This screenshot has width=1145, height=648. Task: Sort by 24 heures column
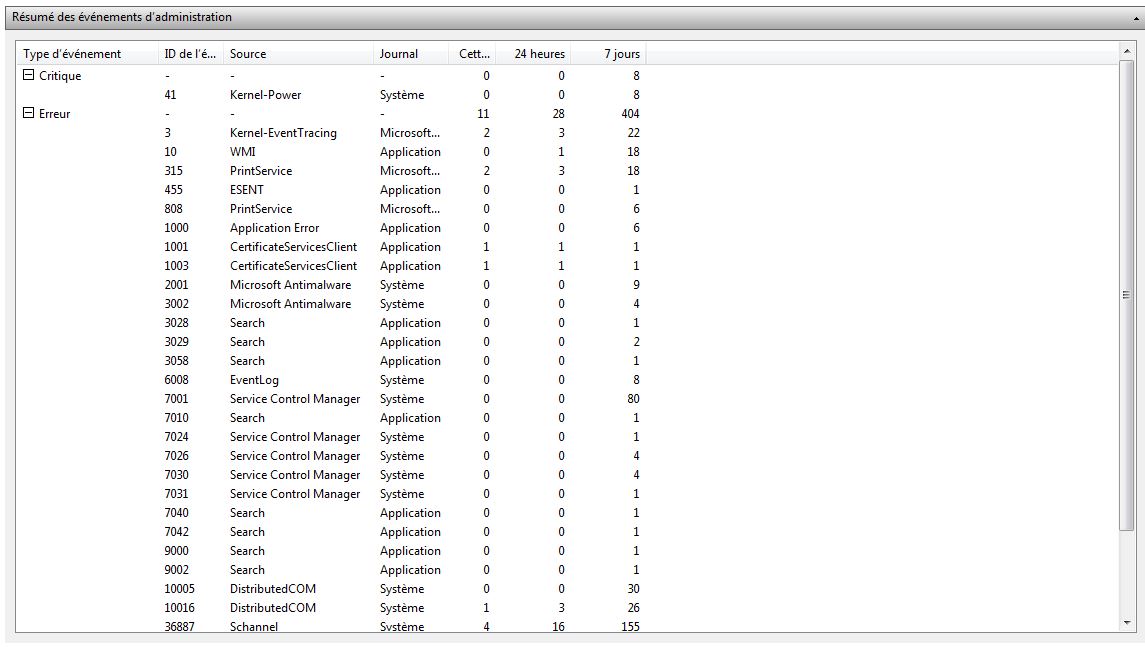(x=539, y=54)
